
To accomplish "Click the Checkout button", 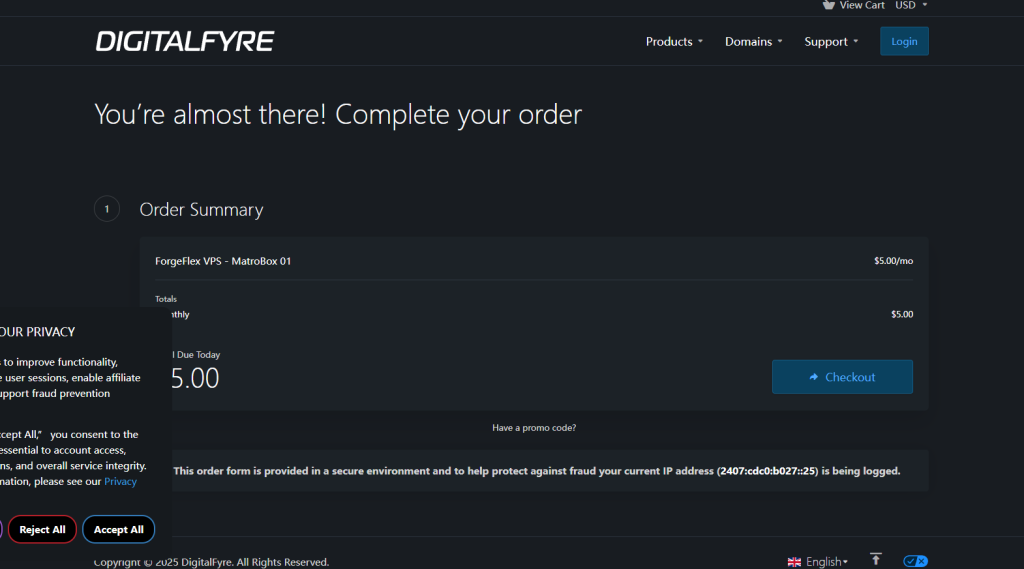I will click(842, 377).
